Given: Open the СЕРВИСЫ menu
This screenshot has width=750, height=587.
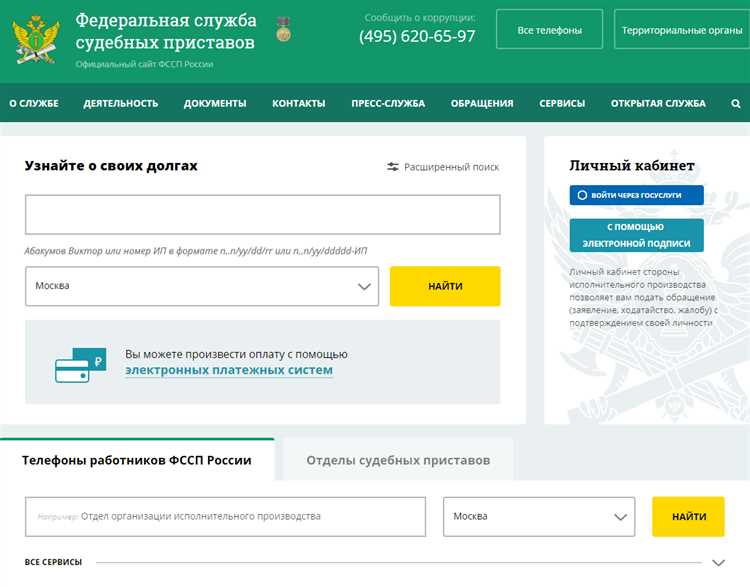Looking at the screenshot, I should point(562,103).
